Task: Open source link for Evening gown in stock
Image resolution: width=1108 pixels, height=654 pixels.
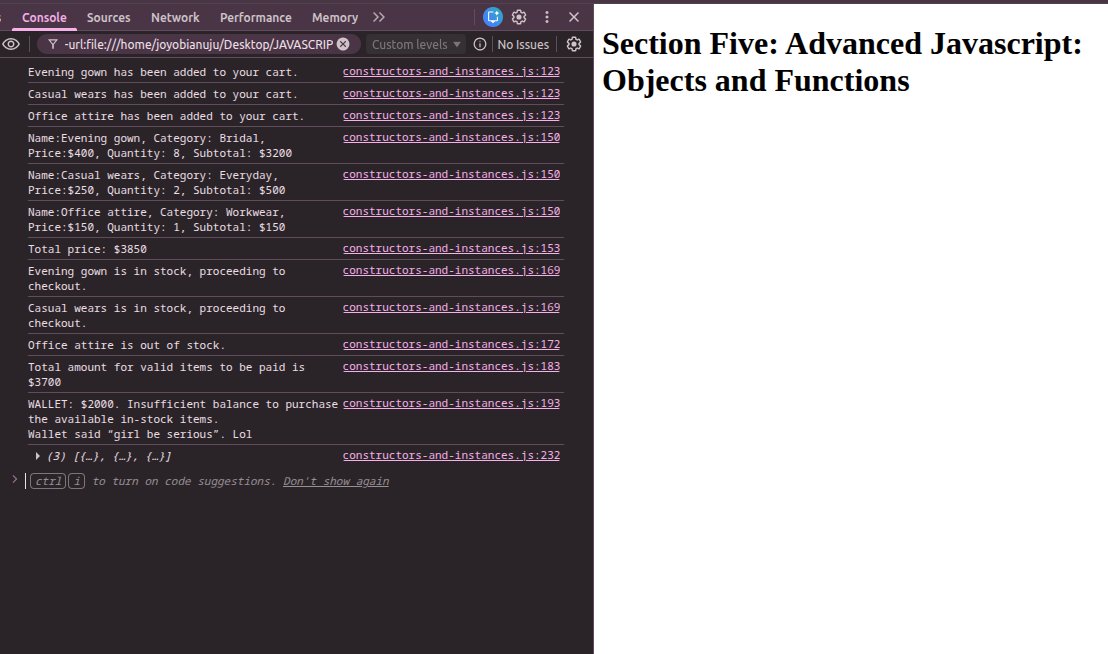Action: point(451,270)
